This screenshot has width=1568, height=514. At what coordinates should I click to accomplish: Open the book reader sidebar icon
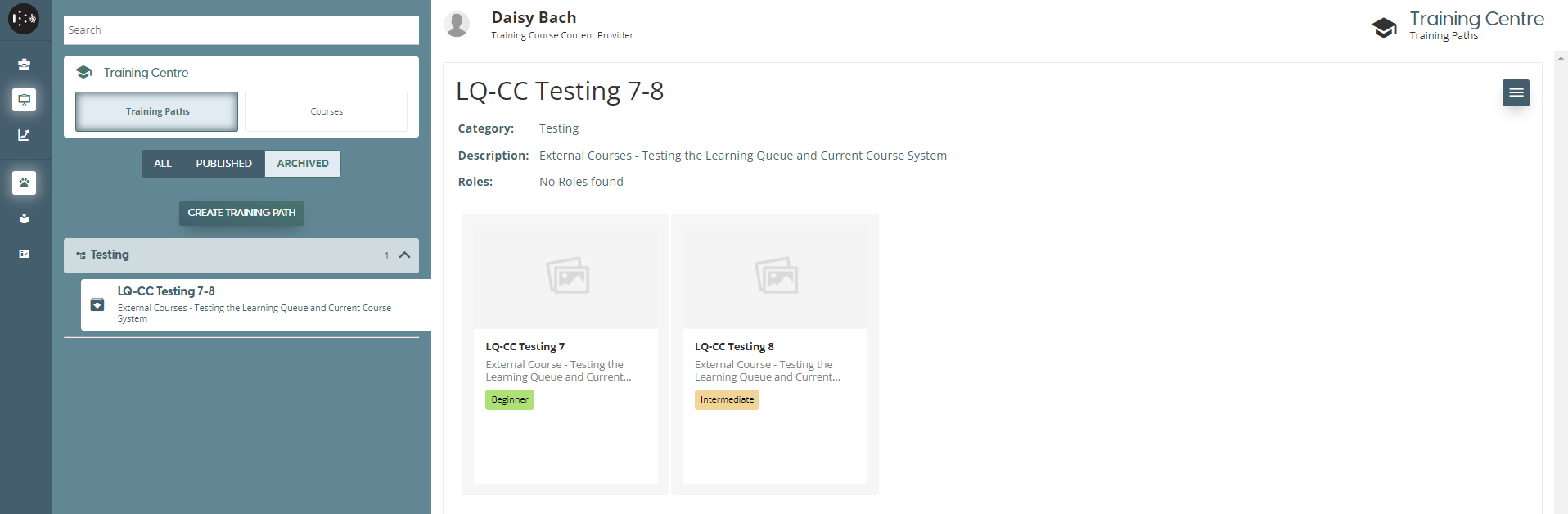24,219
